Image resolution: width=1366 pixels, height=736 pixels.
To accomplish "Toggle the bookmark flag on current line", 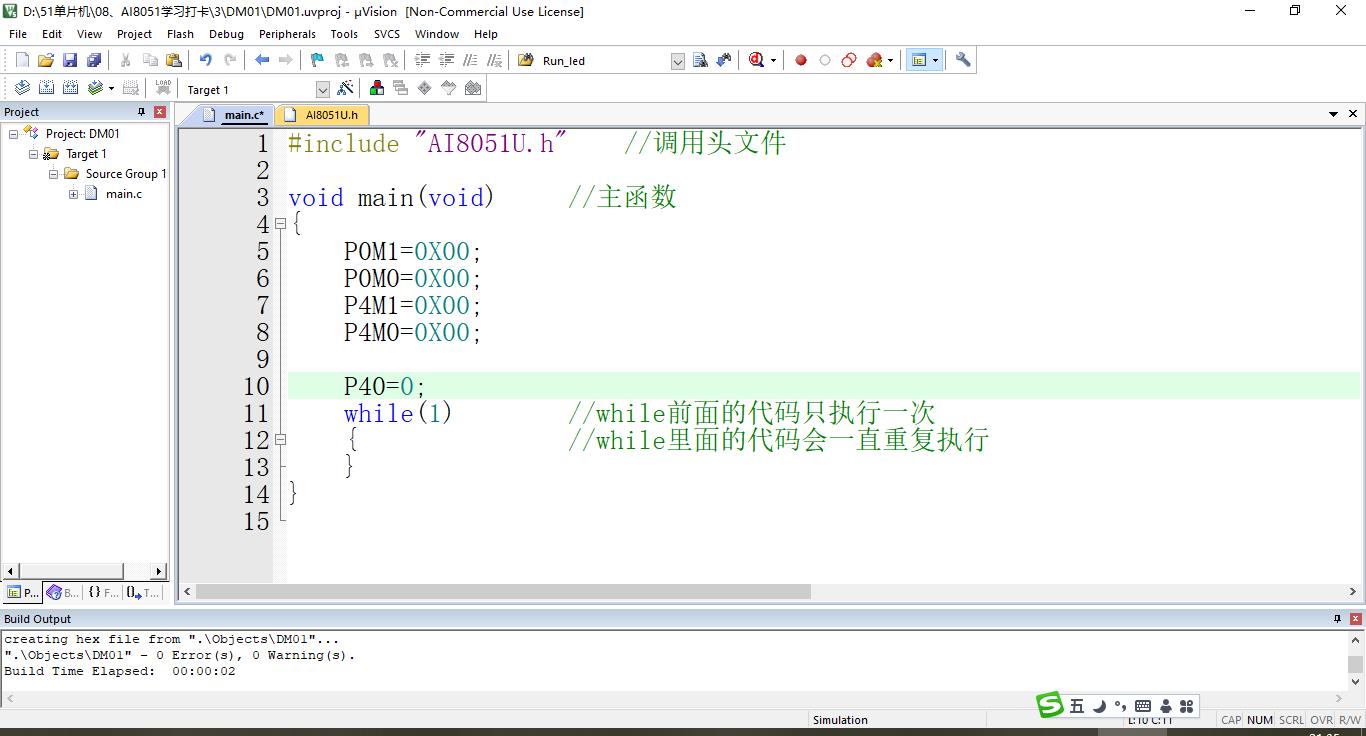I will point(317,60).
